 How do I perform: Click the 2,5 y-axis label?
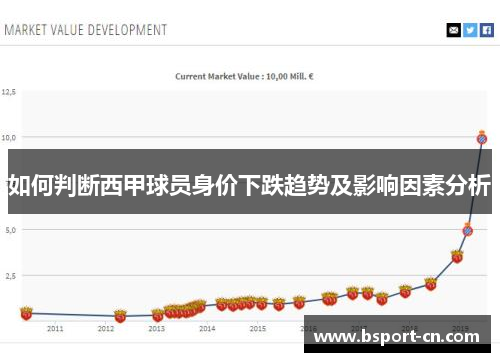[10, 276]
